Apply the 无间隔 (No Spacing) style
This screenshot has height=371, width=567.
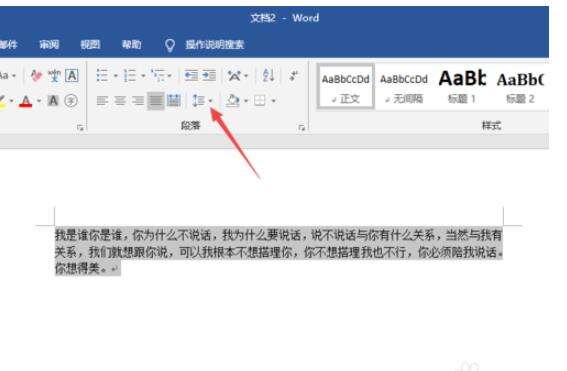coord(404,87)
